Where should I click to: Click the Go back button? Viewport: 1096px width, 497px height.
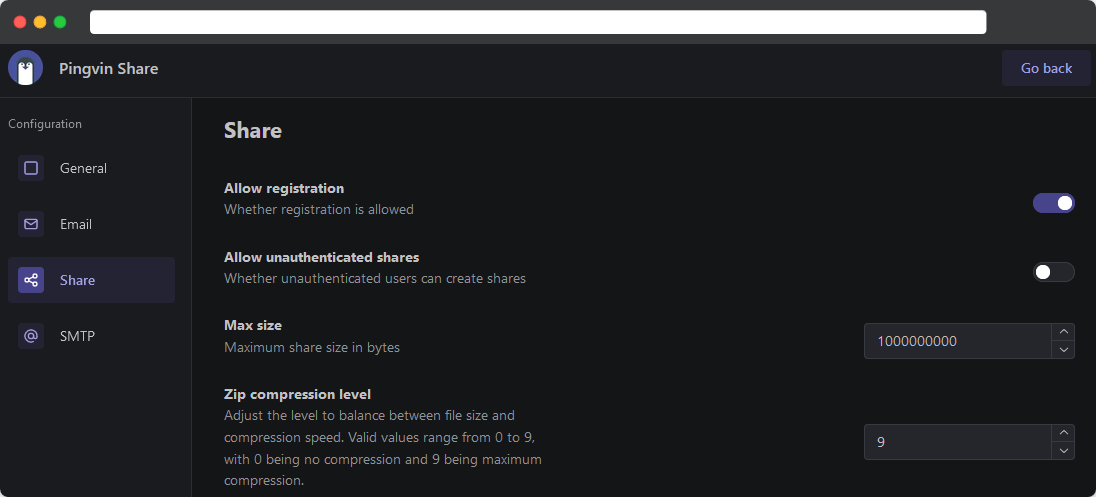[1046, 69]
